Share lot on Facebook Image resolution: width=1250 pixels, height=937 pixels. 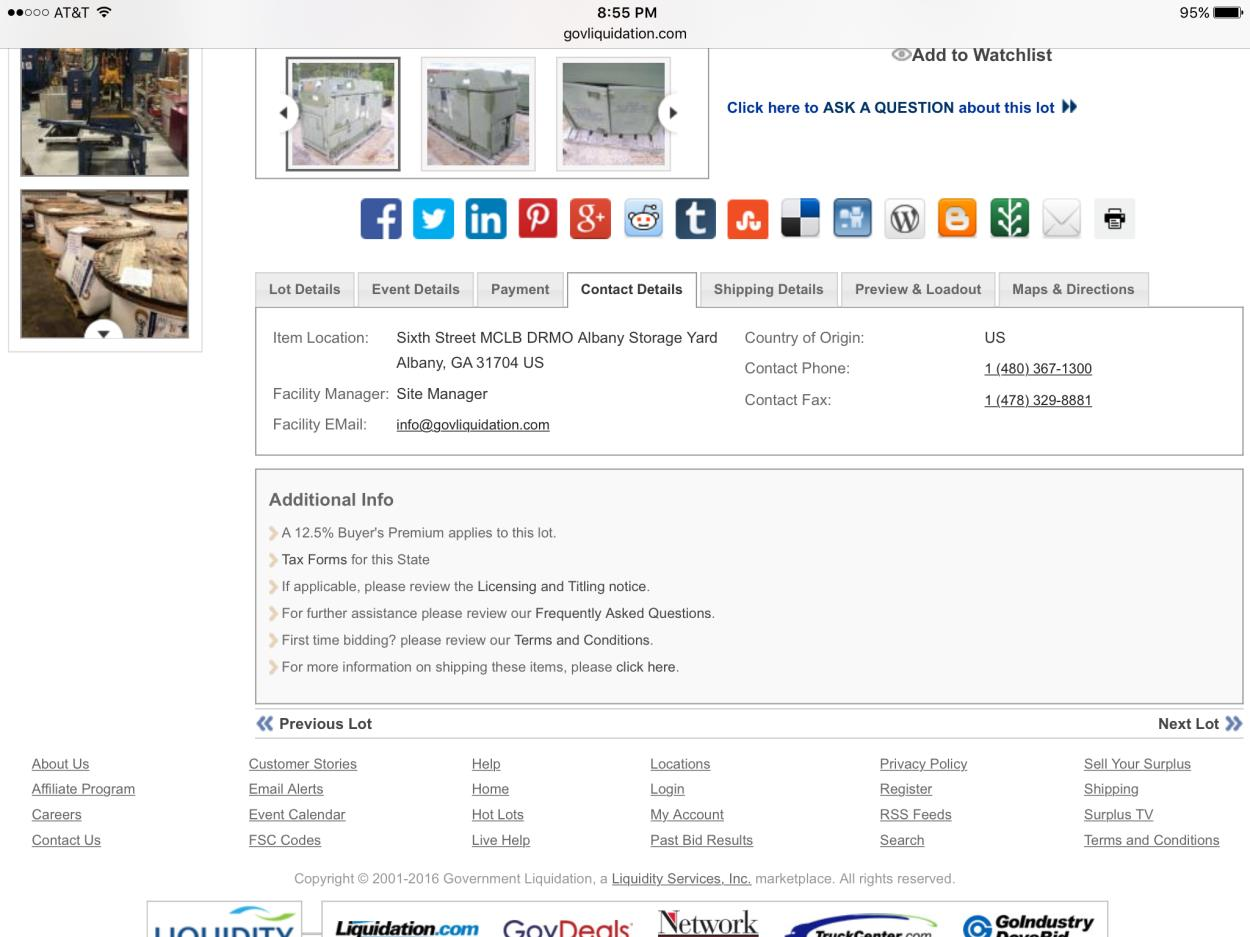(x=381, y=219)
